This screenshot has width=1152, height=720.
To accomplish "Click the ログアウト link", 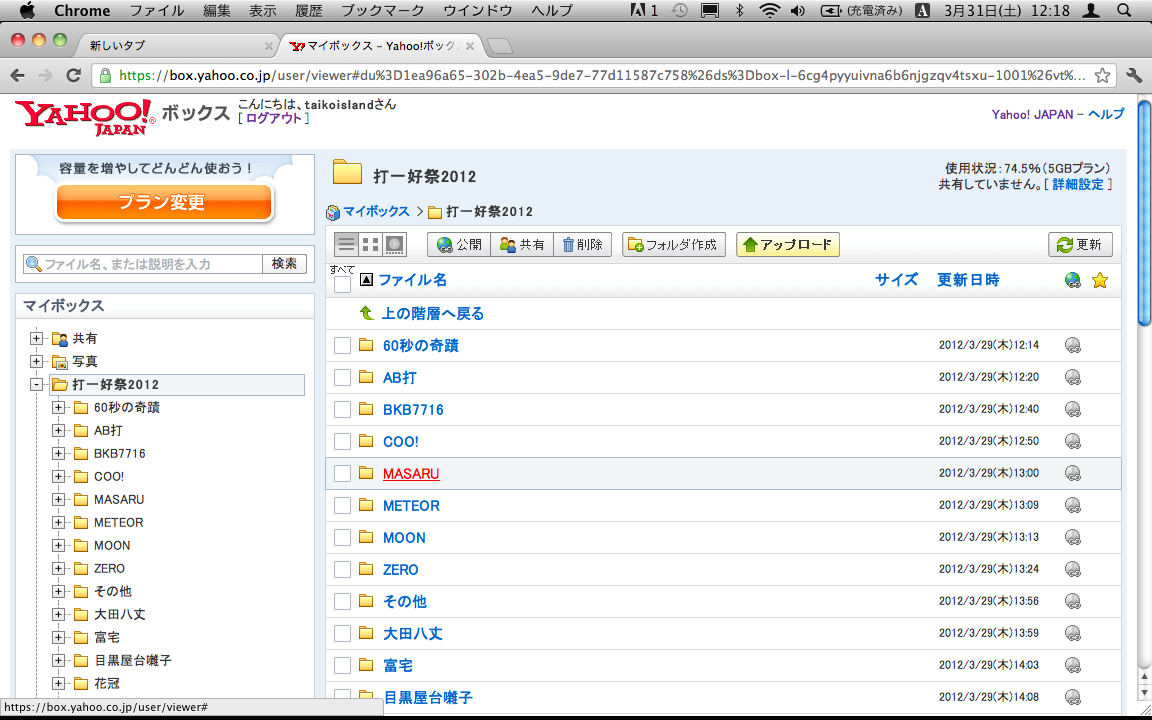I will click(273, 118).
